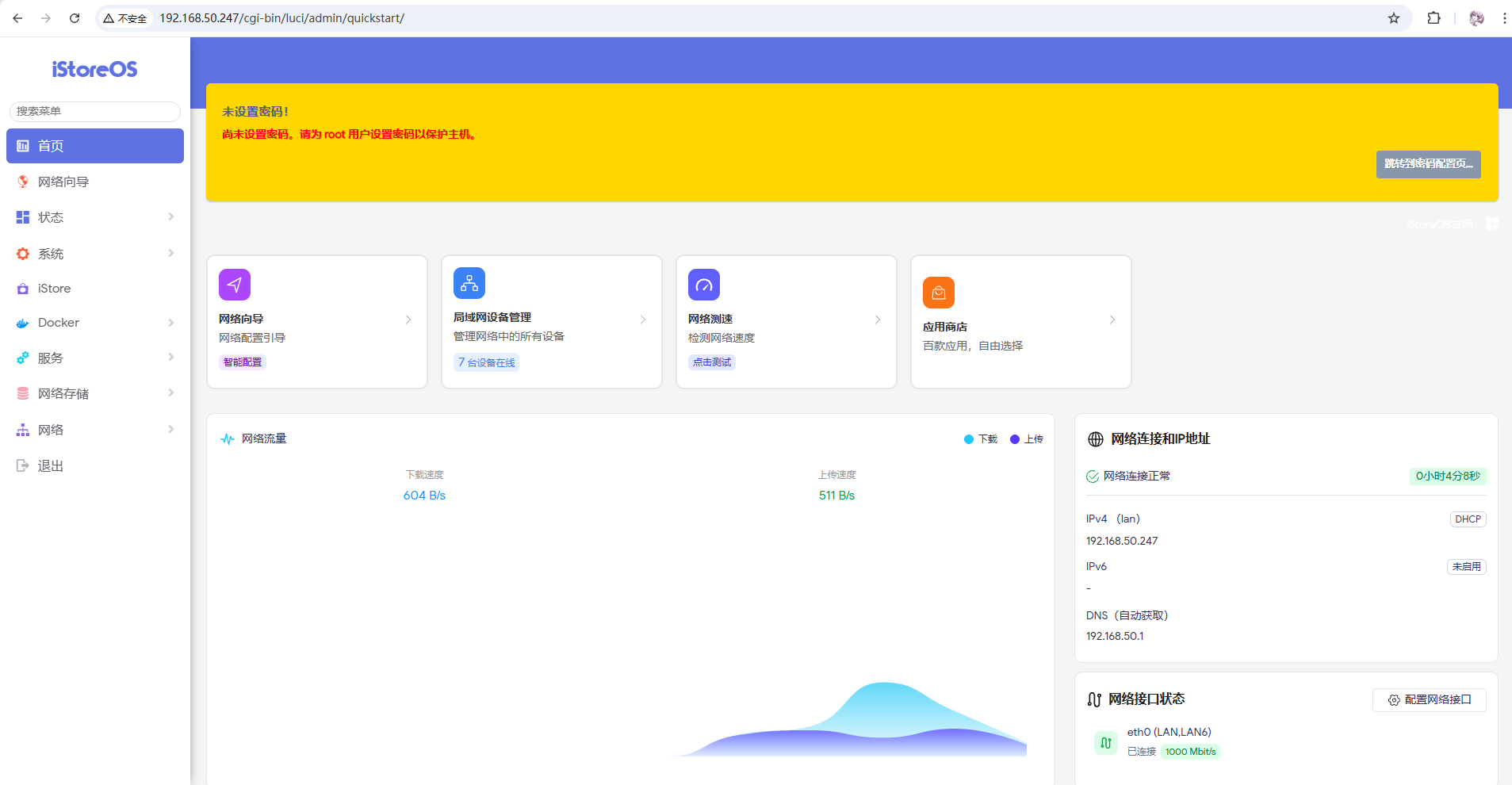Click the 跳转到密码配置页 button
The image size is (1512, 785).
1428,164
